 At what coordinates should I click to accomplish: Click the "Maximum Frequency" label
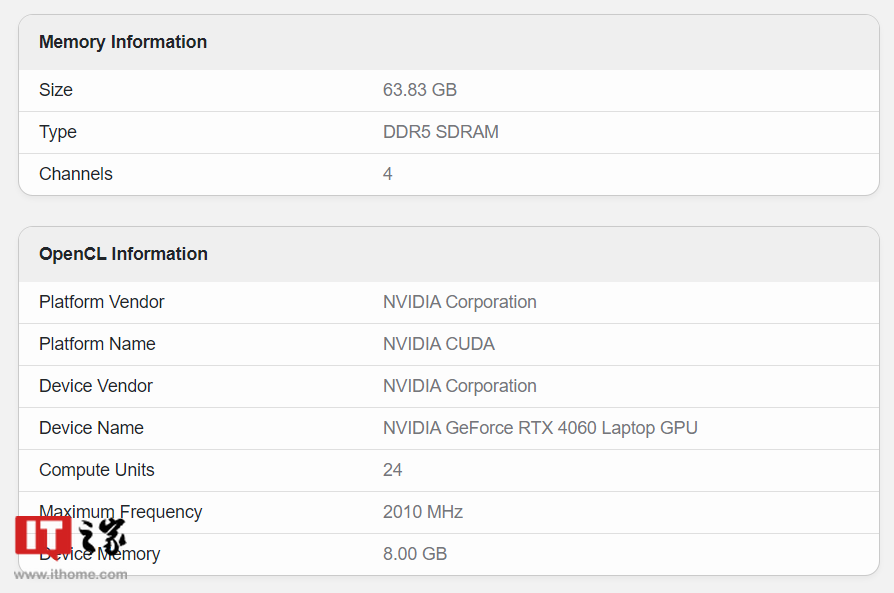120,512
